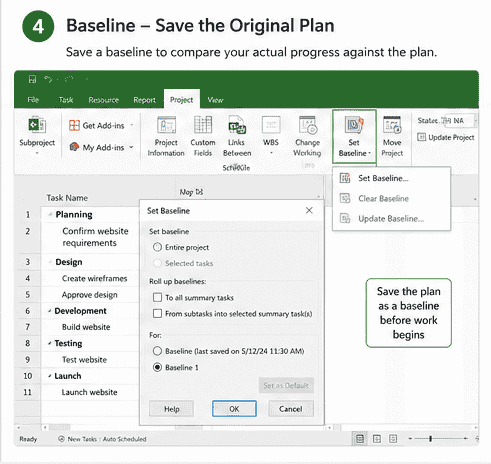
Task: Open Get Add-ins store
Action: pyautogui.click(x=97, y=126)
